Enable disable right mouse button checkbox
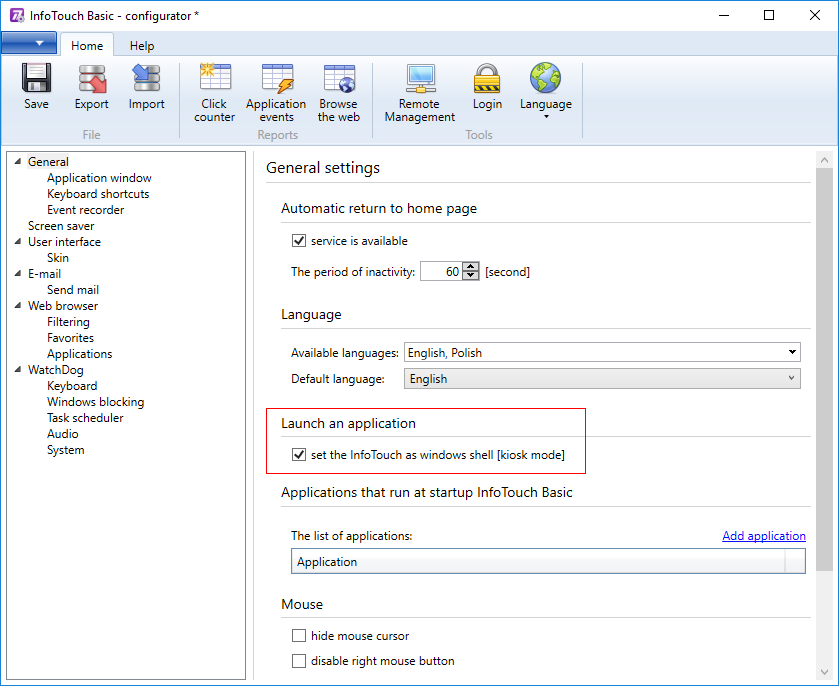This screenshot has height=686, width=839. [299, 661]
